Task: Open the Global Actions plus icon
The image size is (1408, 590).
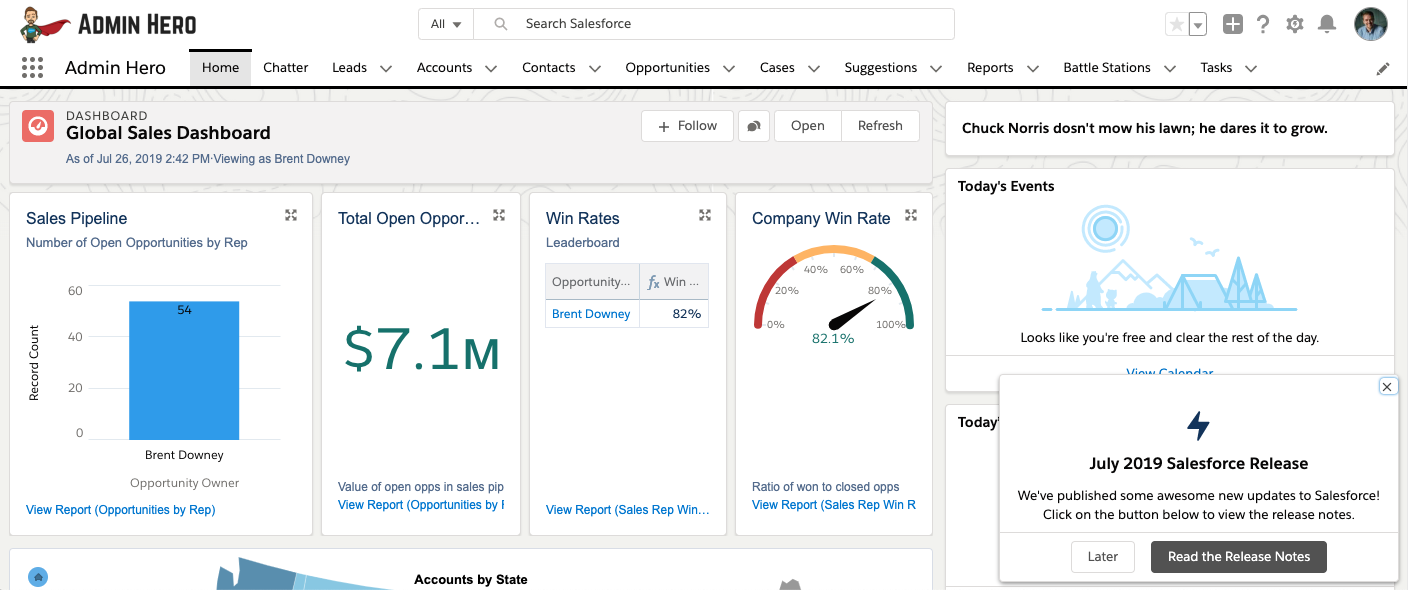Action: [x=1232, y=25]
